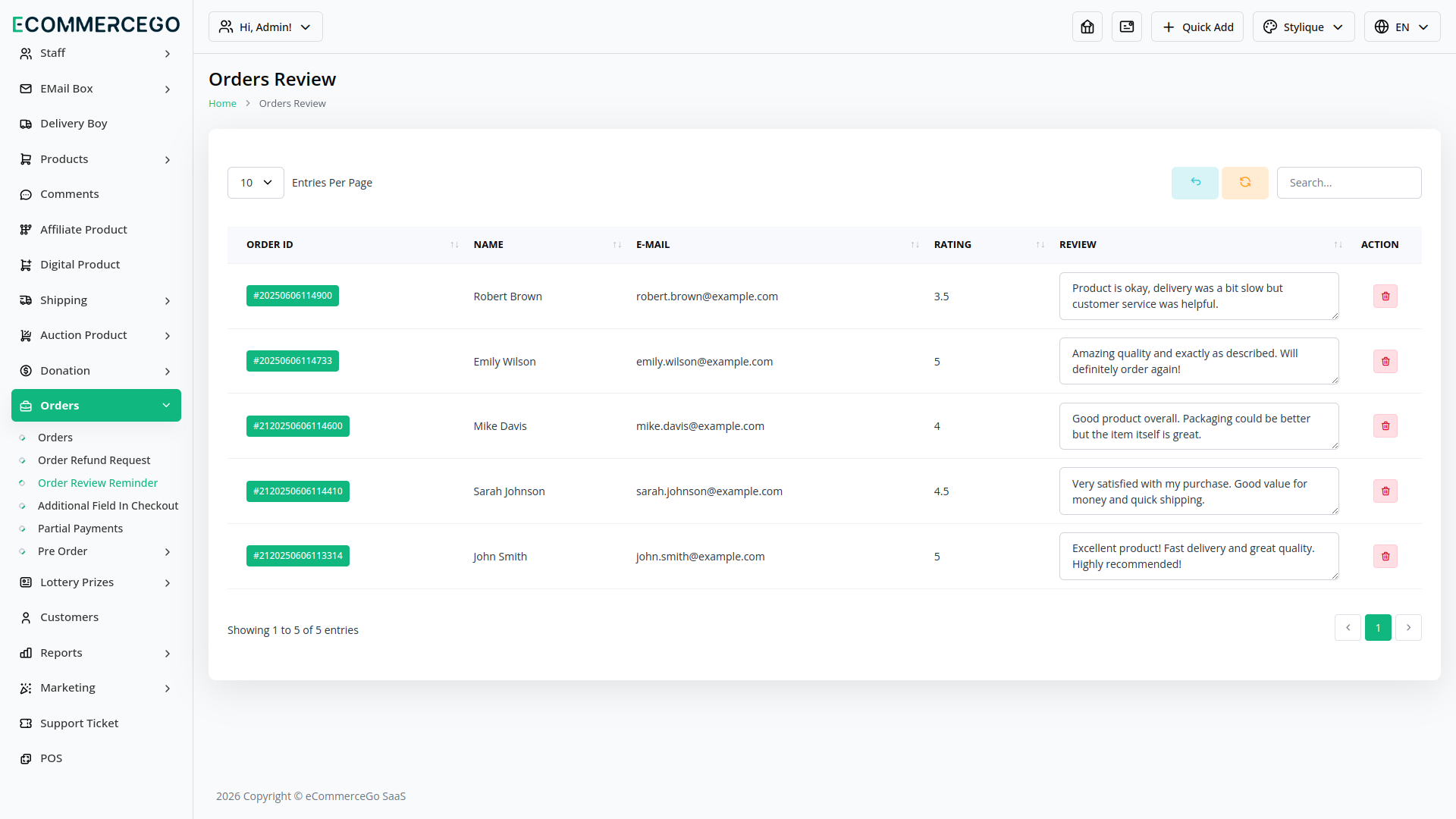
Task: Sort table by Review column arrows
Action: (x=1338, y=245)
